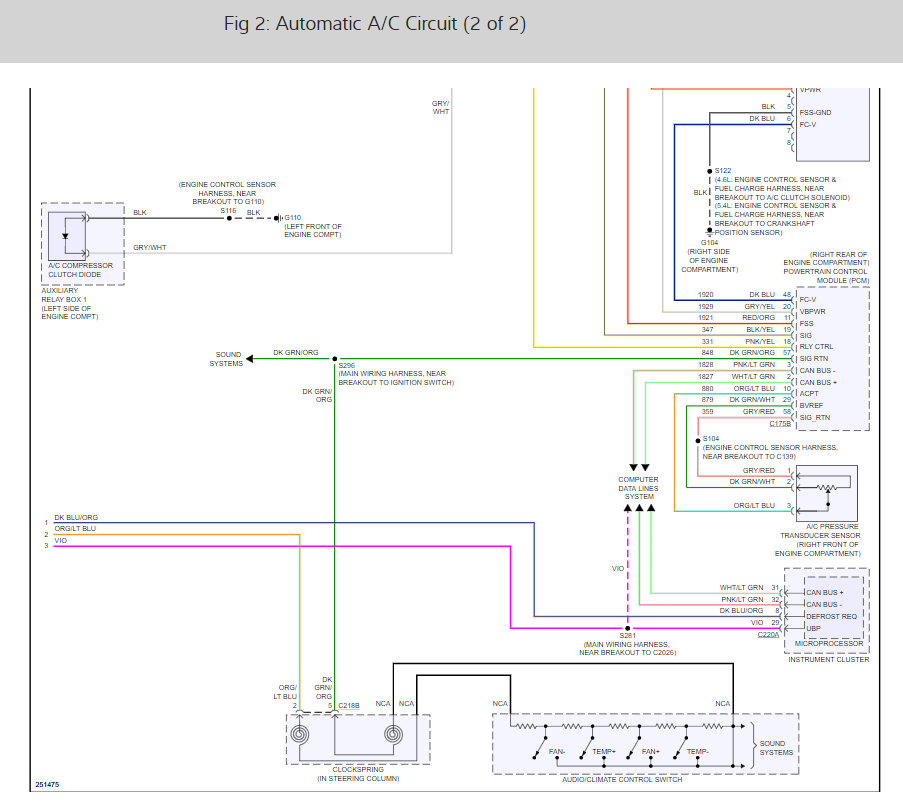Screen dimensions: 903x806
Task: Click the S281 splice dot
Action: 627,629
